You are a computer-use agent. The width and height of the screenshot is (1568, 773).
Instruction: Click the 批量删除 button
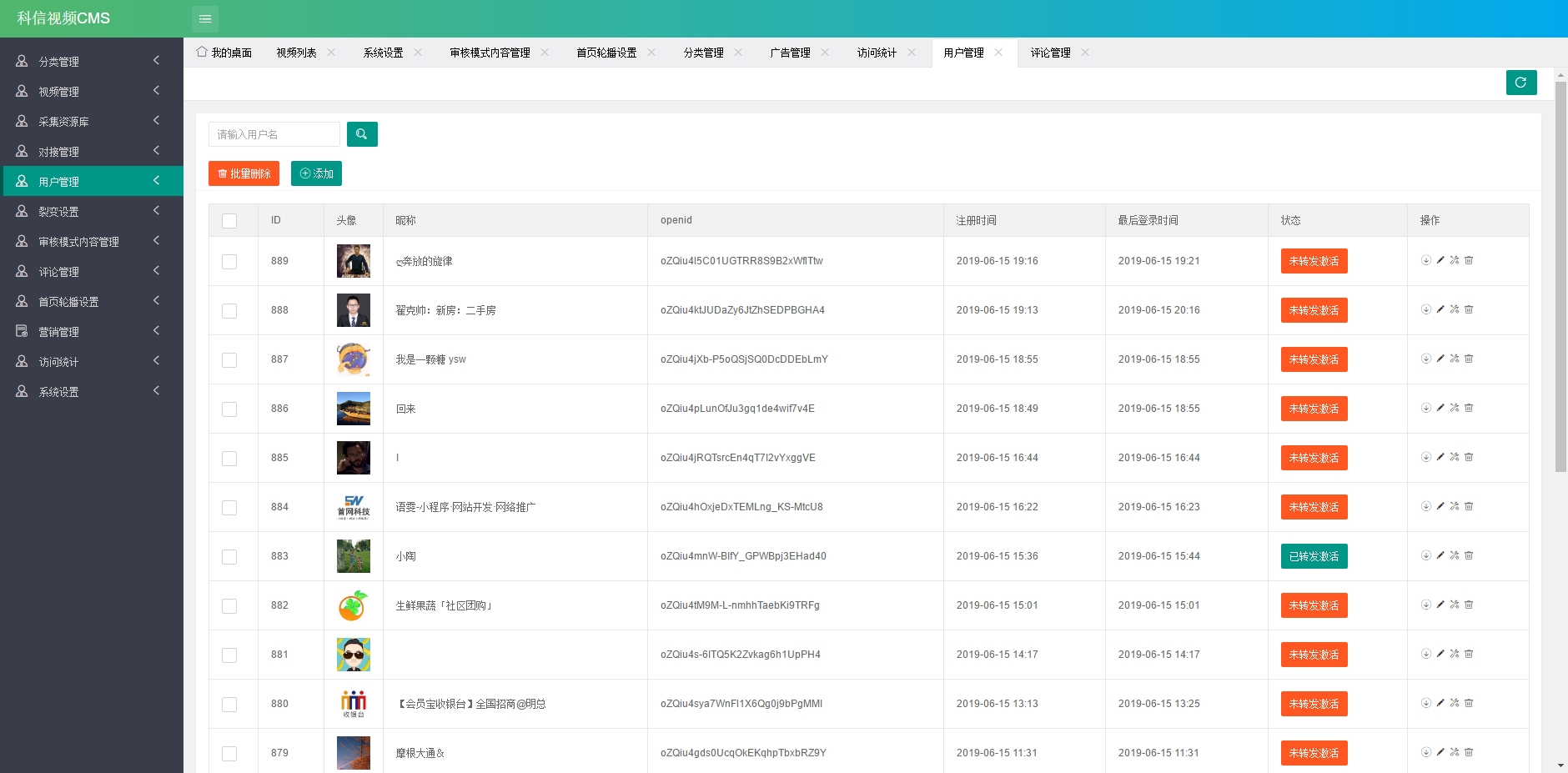(244, 173)
